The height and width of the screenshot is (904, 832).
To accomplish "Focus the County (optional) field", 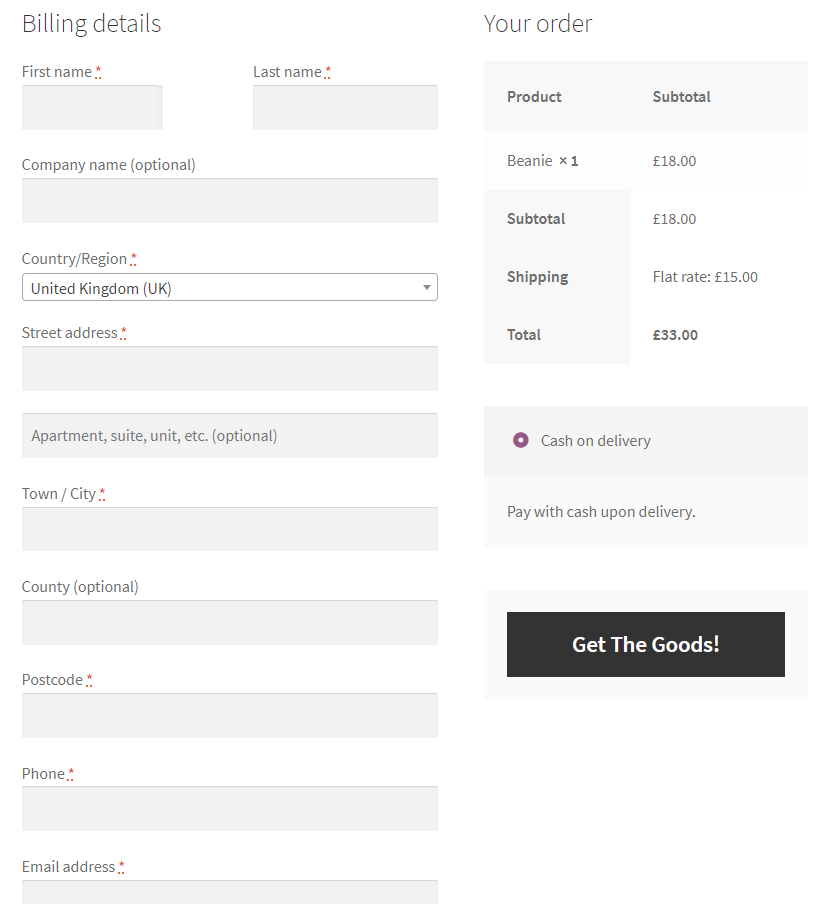I will (x=229, y=623).
